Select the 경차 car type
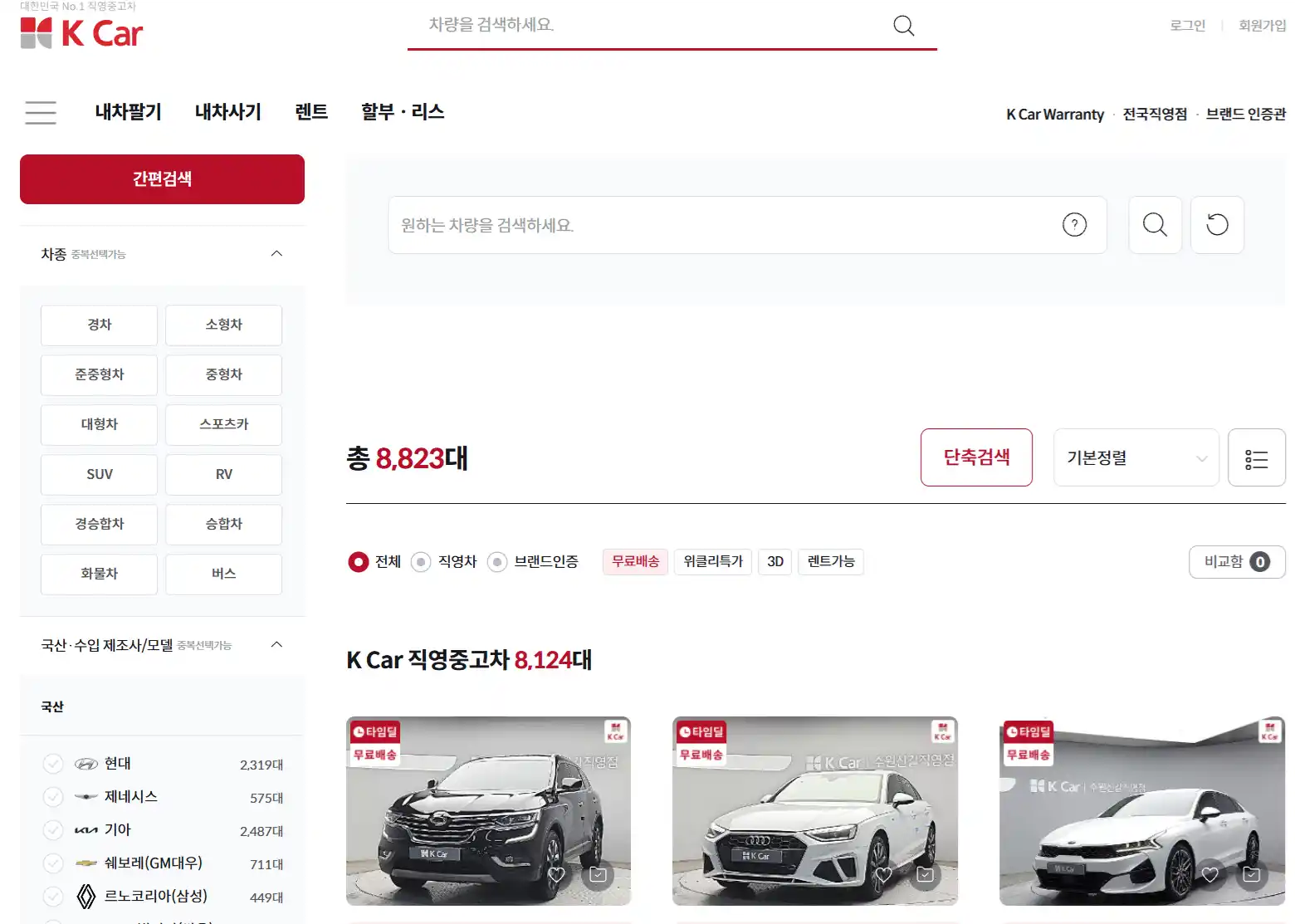1295x924 pixels. pos(99,325)
